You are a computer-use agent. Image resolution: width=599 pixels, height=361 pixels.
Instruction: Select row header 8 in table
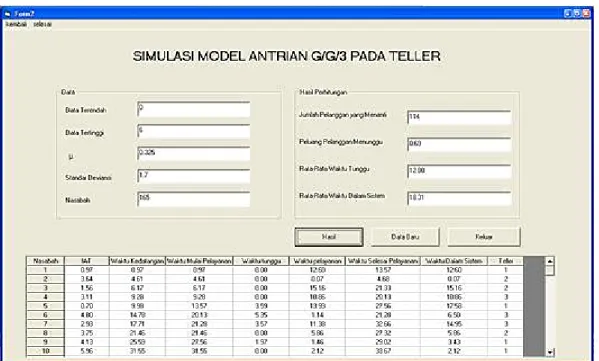click(x=46, y=333)
